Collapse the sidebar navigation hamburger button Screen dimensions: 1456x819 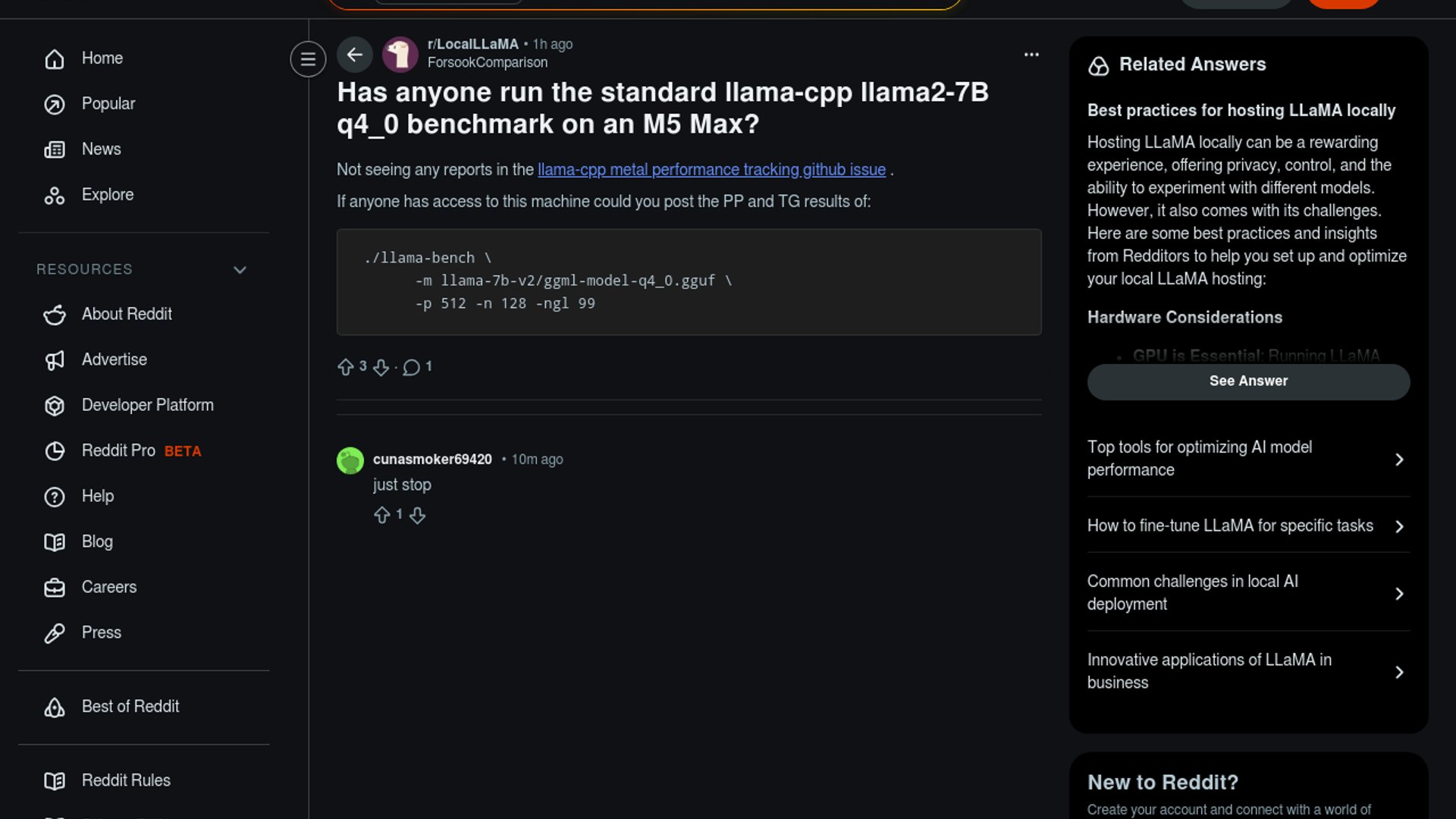(x=308, y=59)
